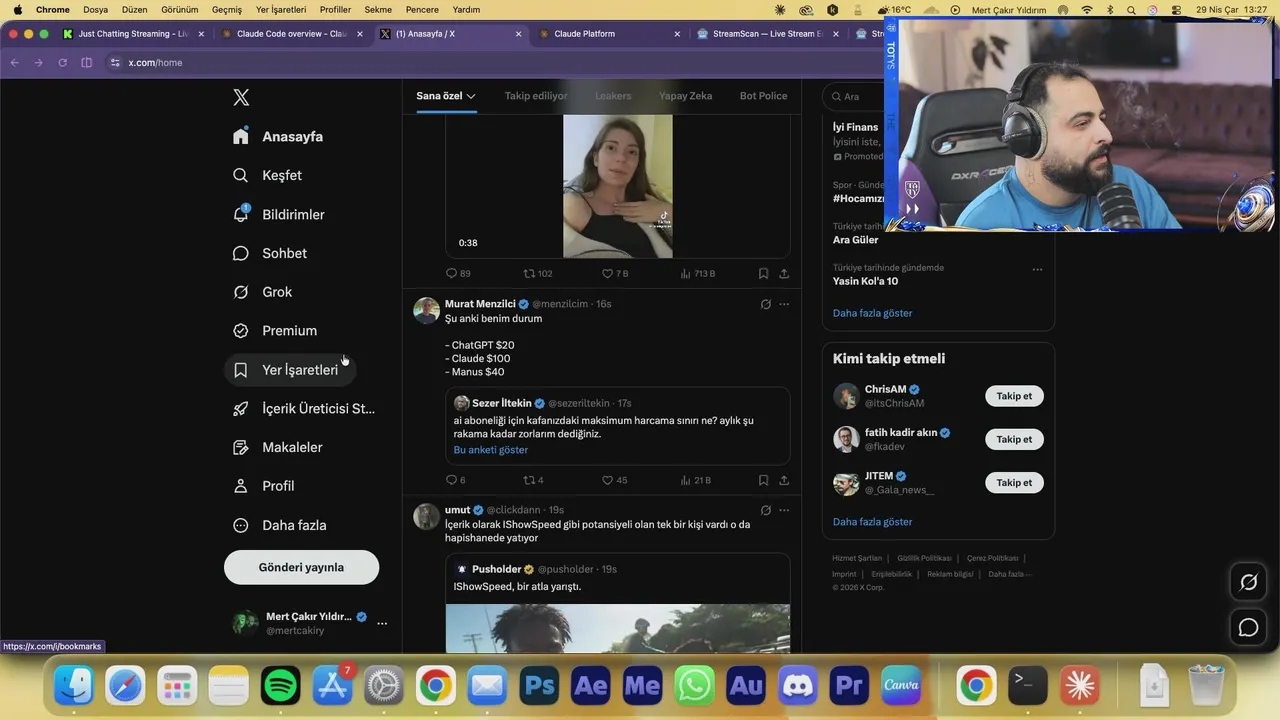1280x720 pixels.
Task: Follow JİTEM with Takip et
Action: click(1014, 482)
